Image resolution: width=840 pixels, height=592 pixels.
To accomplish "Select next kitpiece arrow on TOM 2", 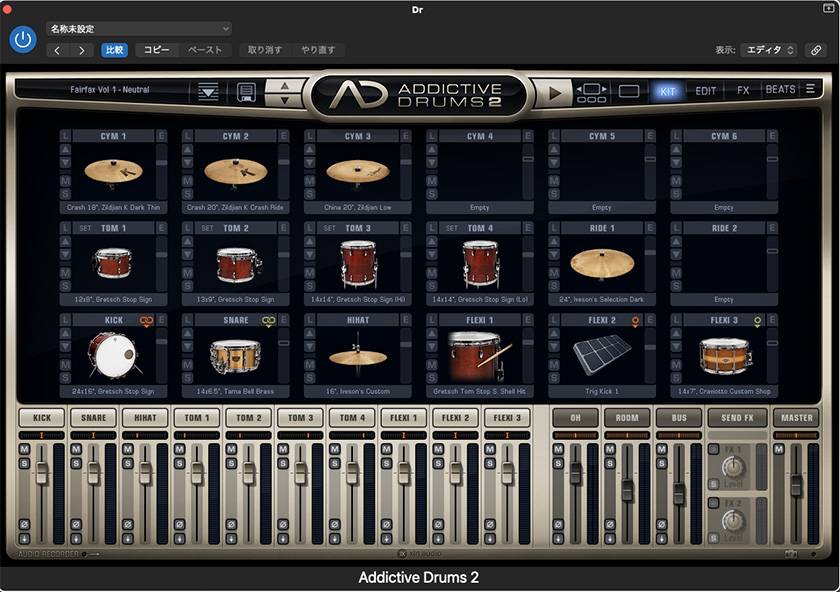I will pyautogui.click(x=187, y=254).
